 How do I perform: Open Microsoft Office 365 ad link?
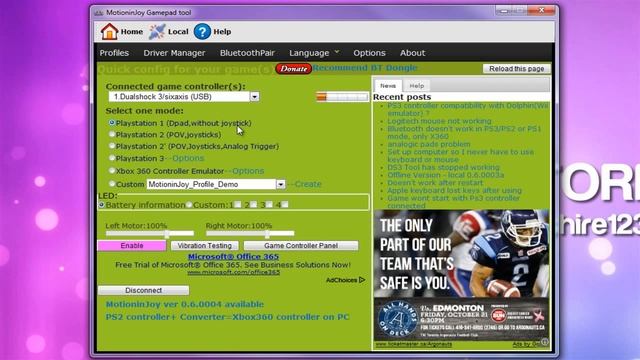coord(233,256)
